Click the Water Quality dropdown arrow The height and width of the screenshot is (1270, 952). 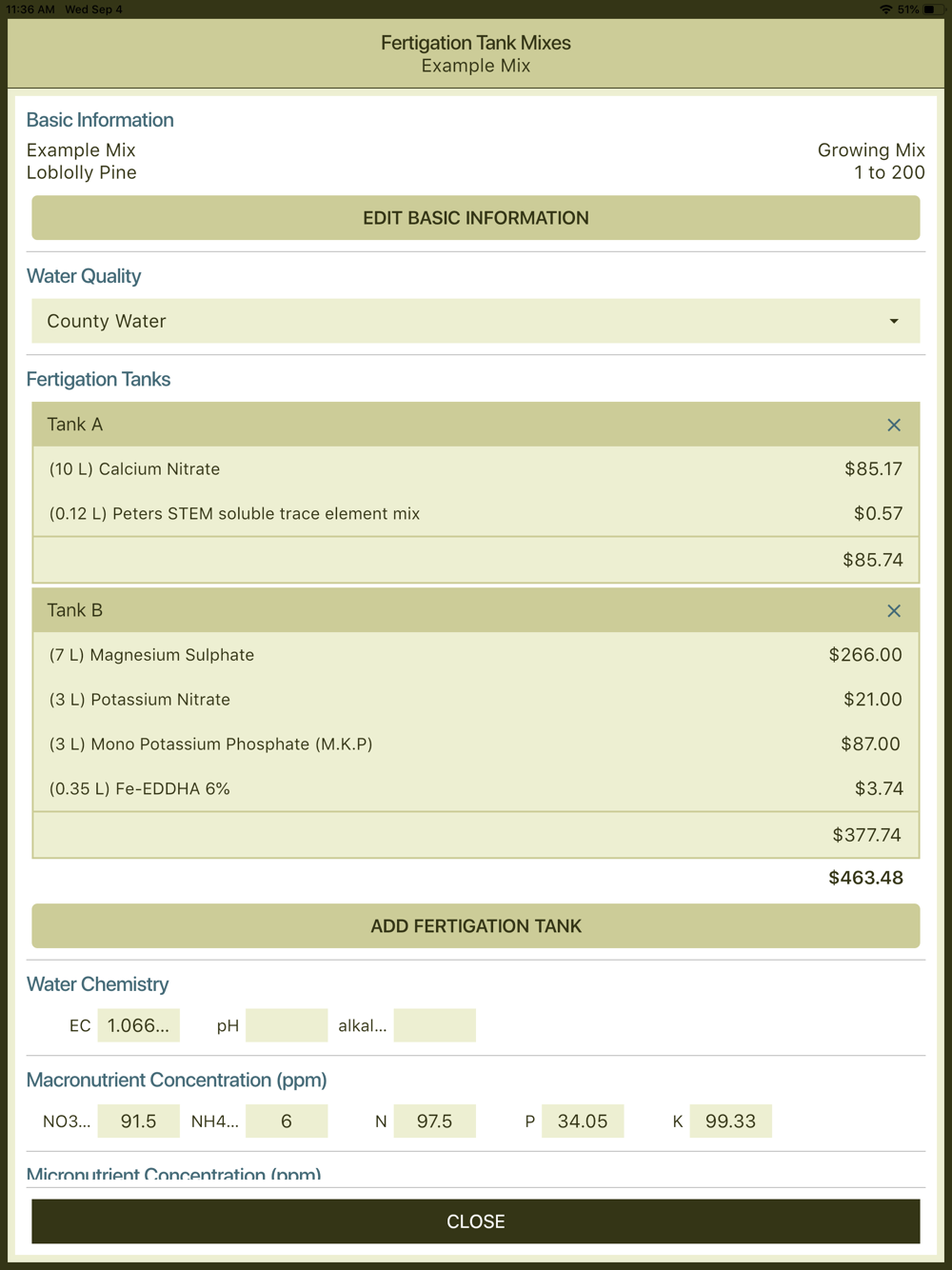[x=893, y=322]
